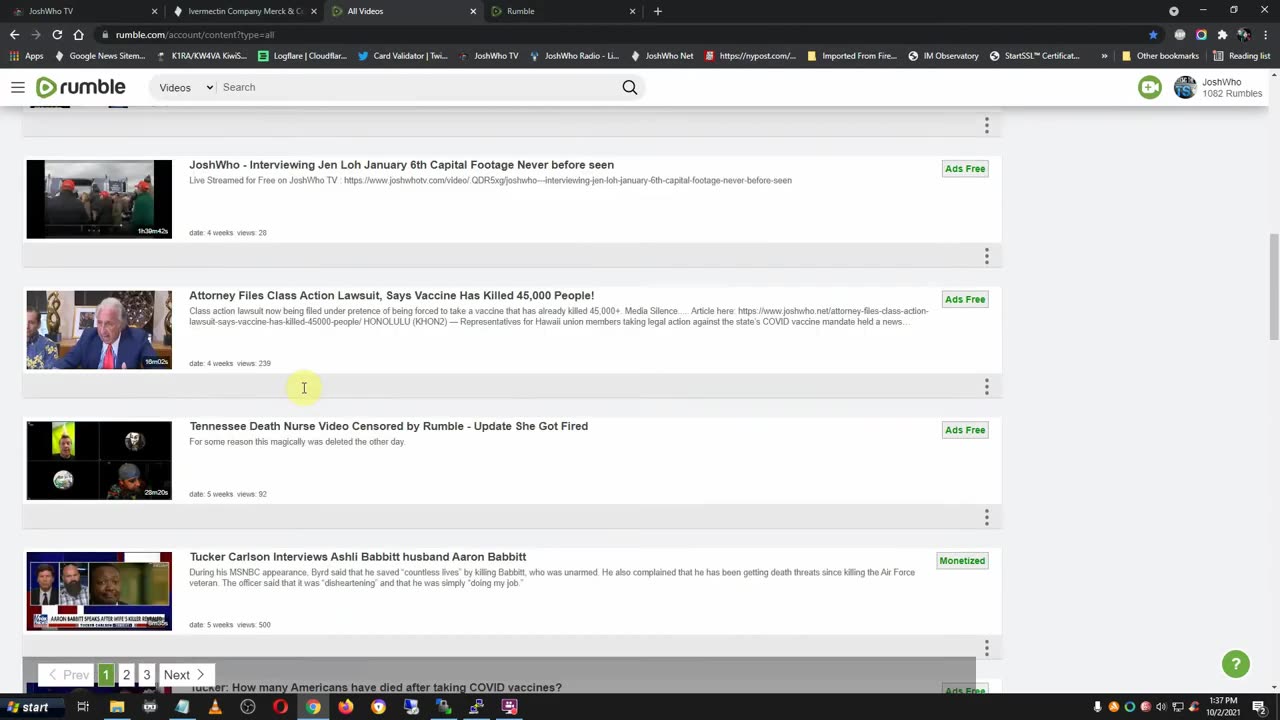Click the green upload video camera icon
This screenshot has width=1280, height=720.
[1150, 87]
